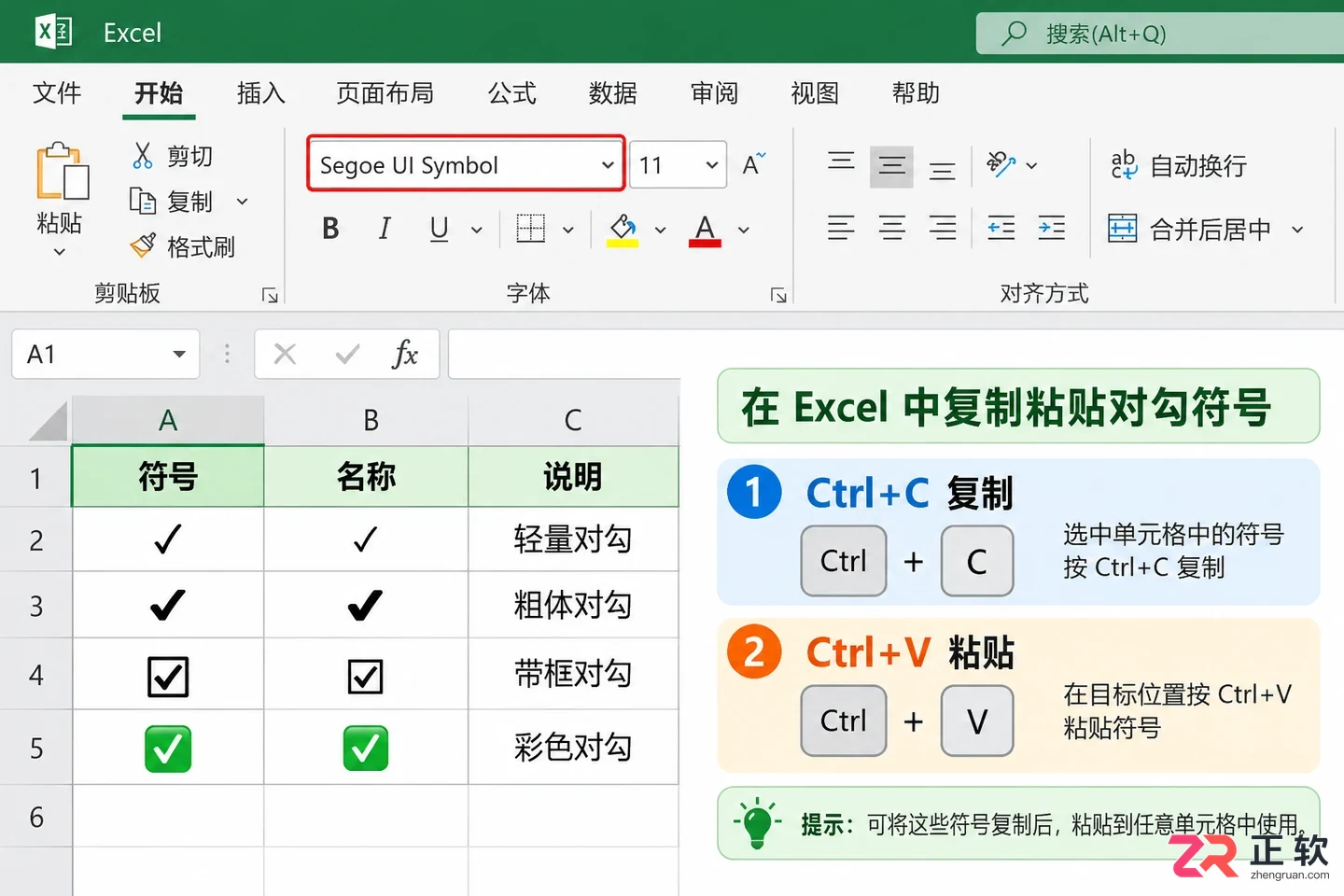This screenshot has width=1344, height=896.
Task: Click the search box 搜索(Alt+Q)
Action: coord(1160,34)
